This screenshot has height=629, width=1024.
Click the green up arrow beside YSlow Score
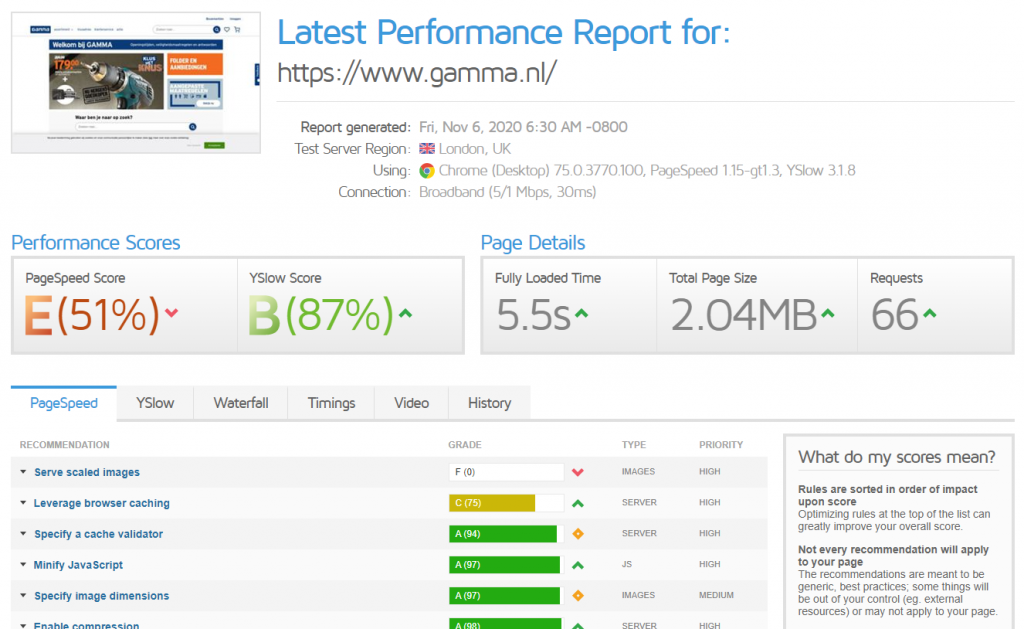click(406, 313)
